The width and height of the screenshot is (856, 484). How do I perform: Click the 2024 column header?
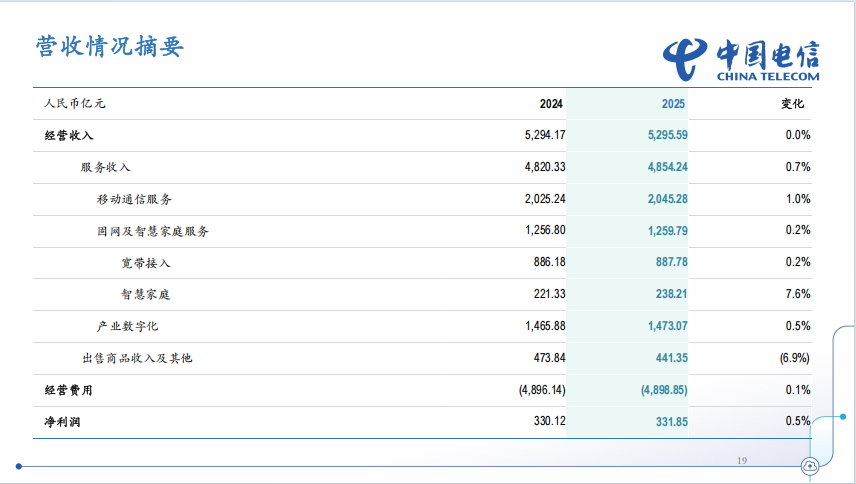(x=551, y=103)
